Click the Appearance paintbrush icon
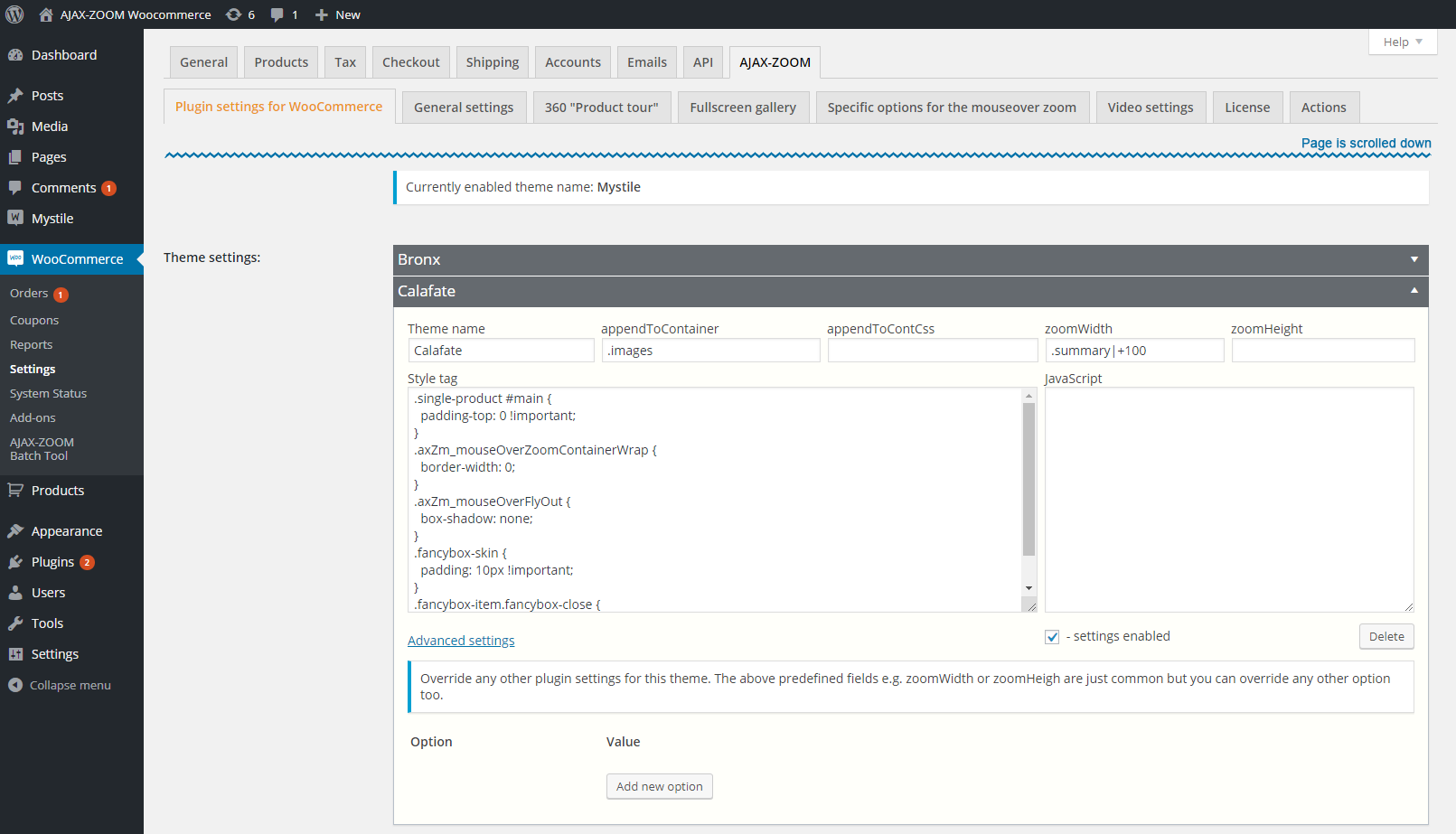Viewport: 1456px width, 834px height. coord(15,531)
